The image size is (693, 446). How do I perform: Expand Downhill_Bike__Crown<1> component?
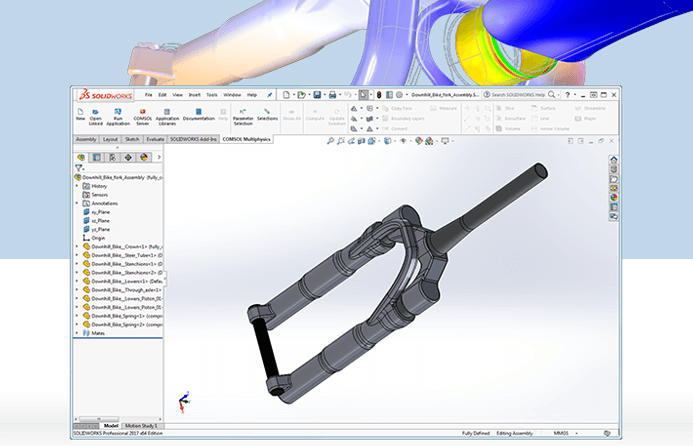[77, 247]
